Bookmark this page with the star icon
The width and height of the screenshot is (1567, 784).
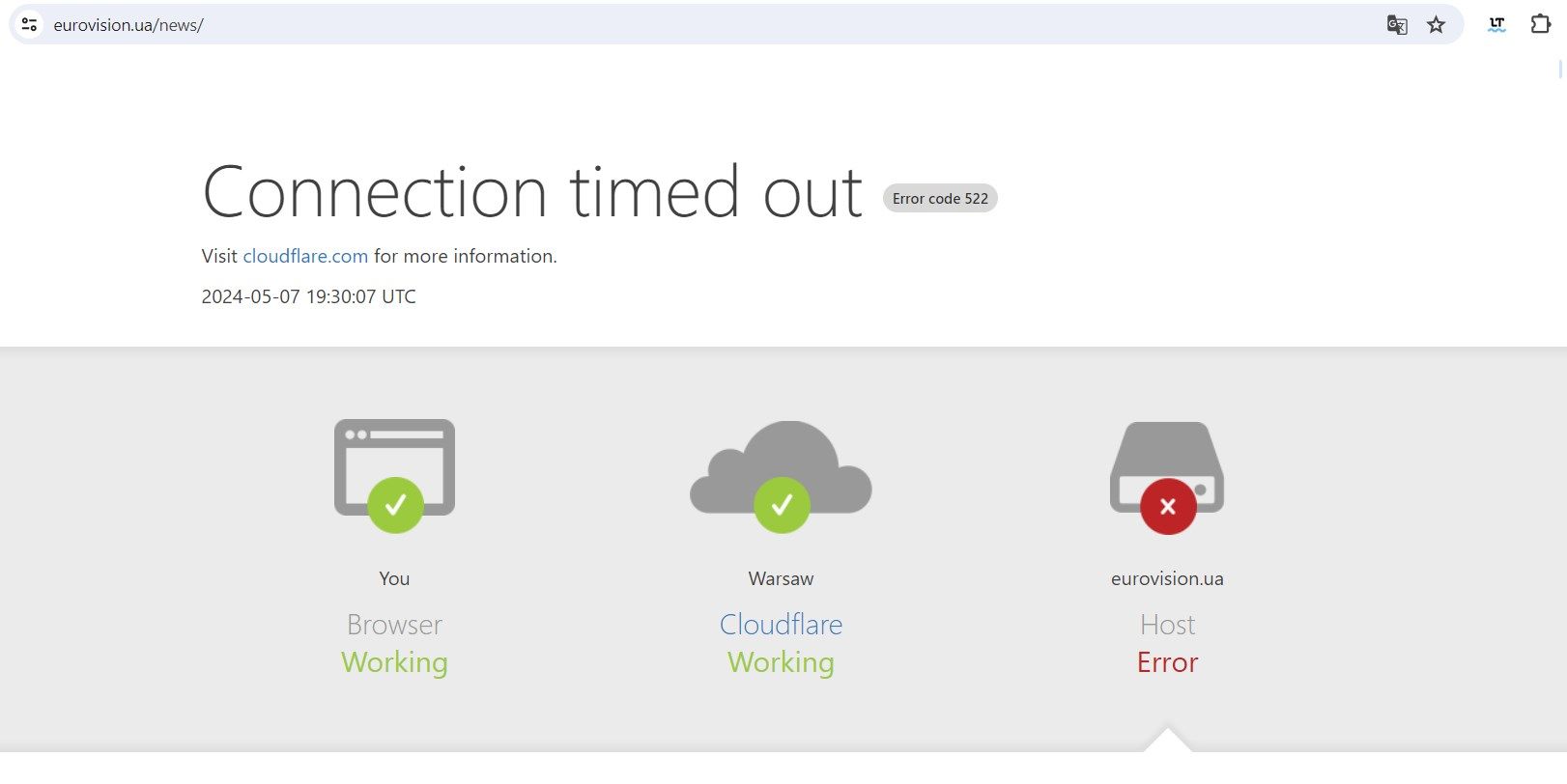tap(1437, 25)
